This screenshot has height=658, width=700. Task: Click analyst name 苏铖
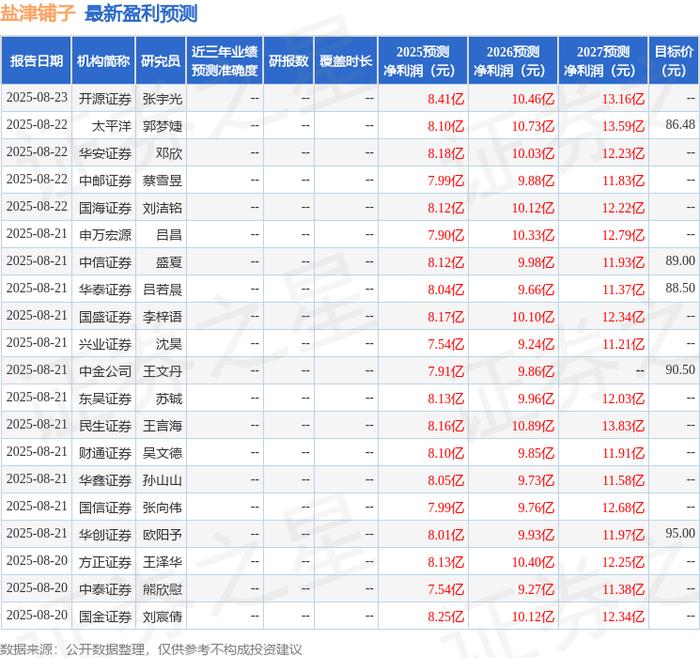click(169, 398)
